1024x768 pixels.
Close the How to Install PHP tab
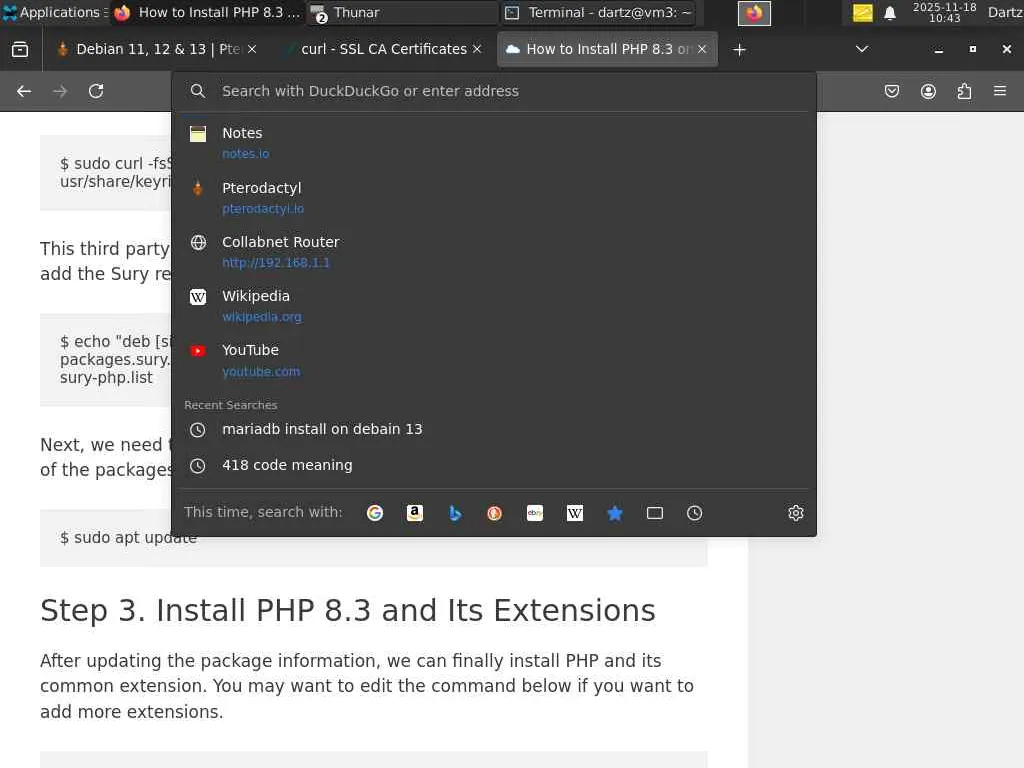click(702, 50)
